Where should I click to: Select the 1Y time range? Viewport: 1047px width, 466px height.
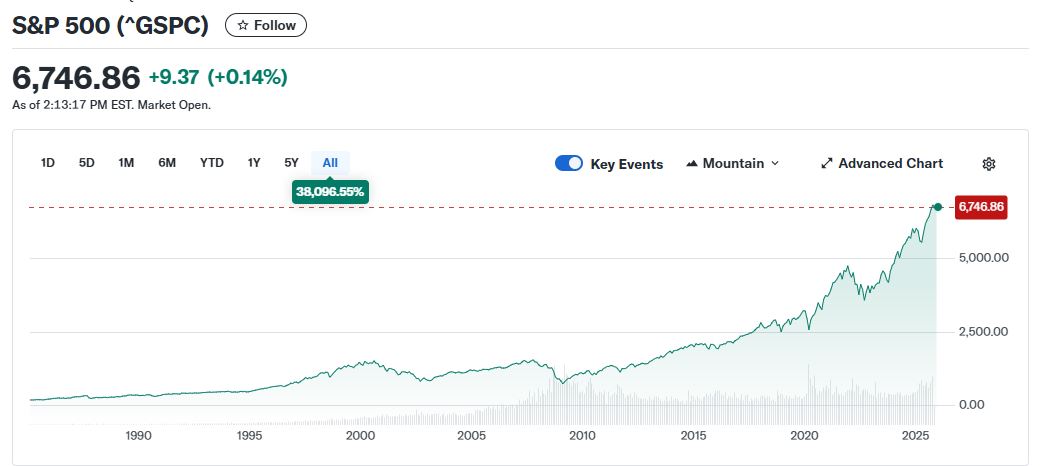click(254, 163)
